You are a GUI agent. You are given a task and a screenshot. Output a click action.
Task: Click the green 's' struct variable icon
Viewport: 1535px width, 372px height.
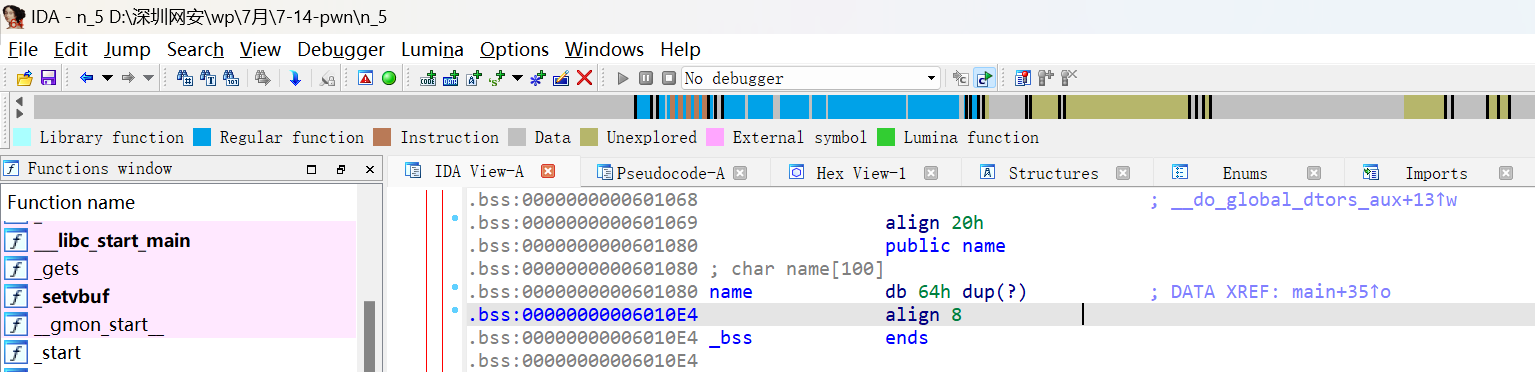496,77
